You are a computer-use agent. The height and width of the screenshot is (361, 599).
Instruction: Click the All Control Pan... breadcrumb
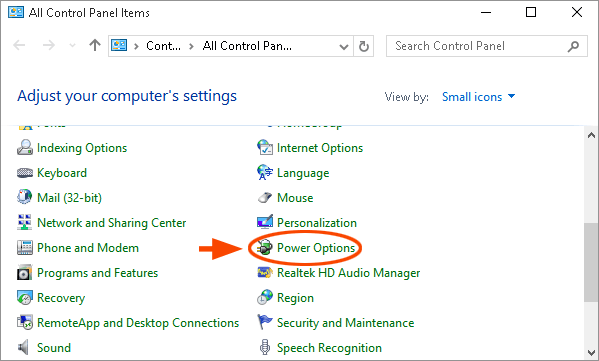247,46
